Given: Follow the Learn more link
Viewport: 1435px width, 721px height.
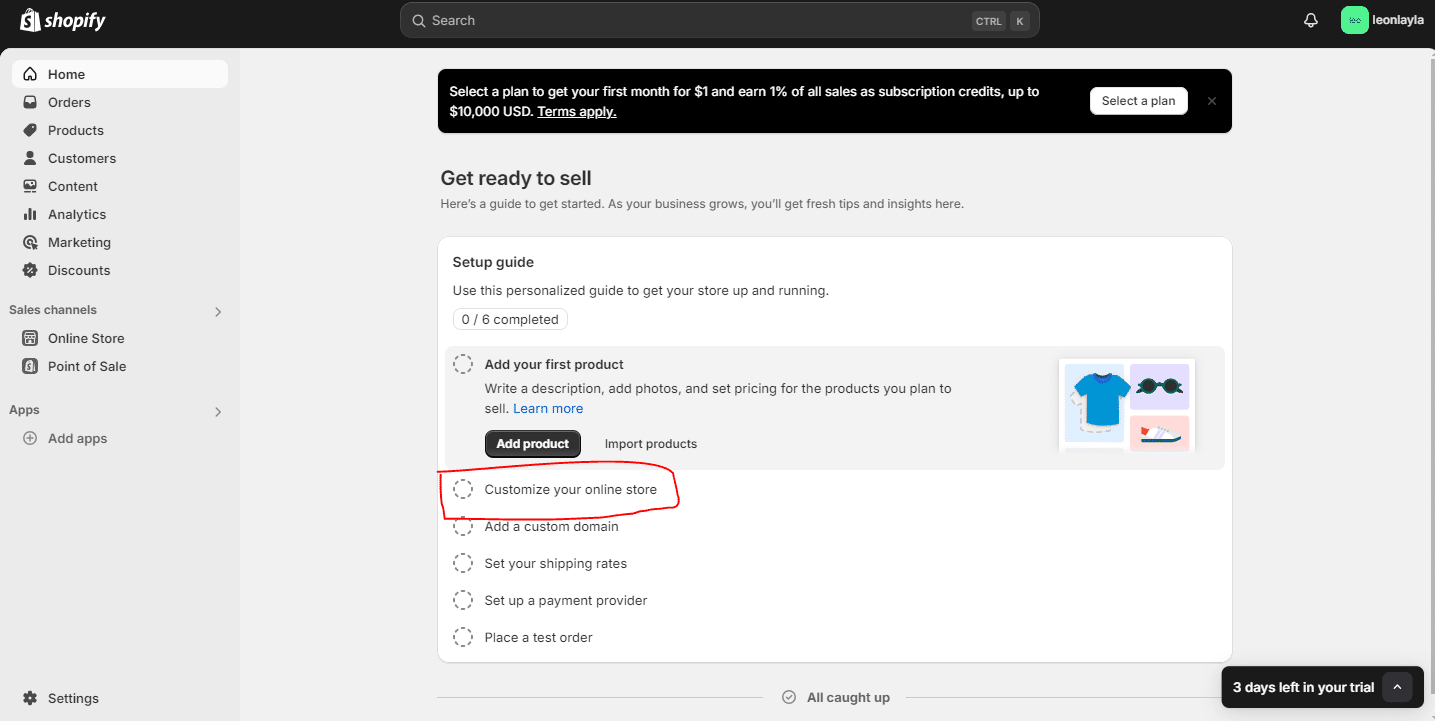Looking at the screenshot, I should point(548,408).
